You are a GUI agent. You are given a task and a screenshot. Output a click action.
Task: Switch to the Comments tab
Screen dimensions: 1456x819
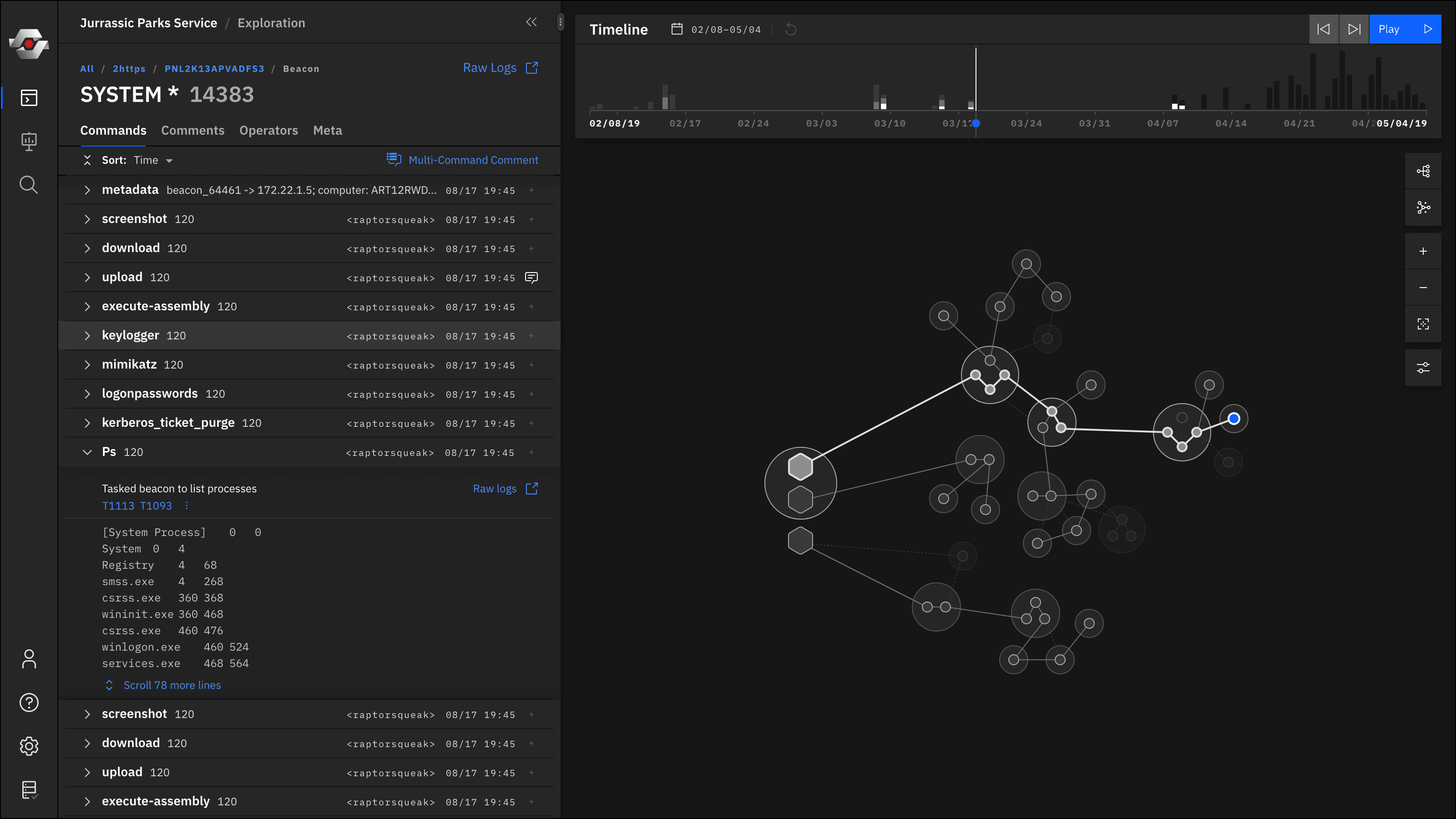click(193, 131)
